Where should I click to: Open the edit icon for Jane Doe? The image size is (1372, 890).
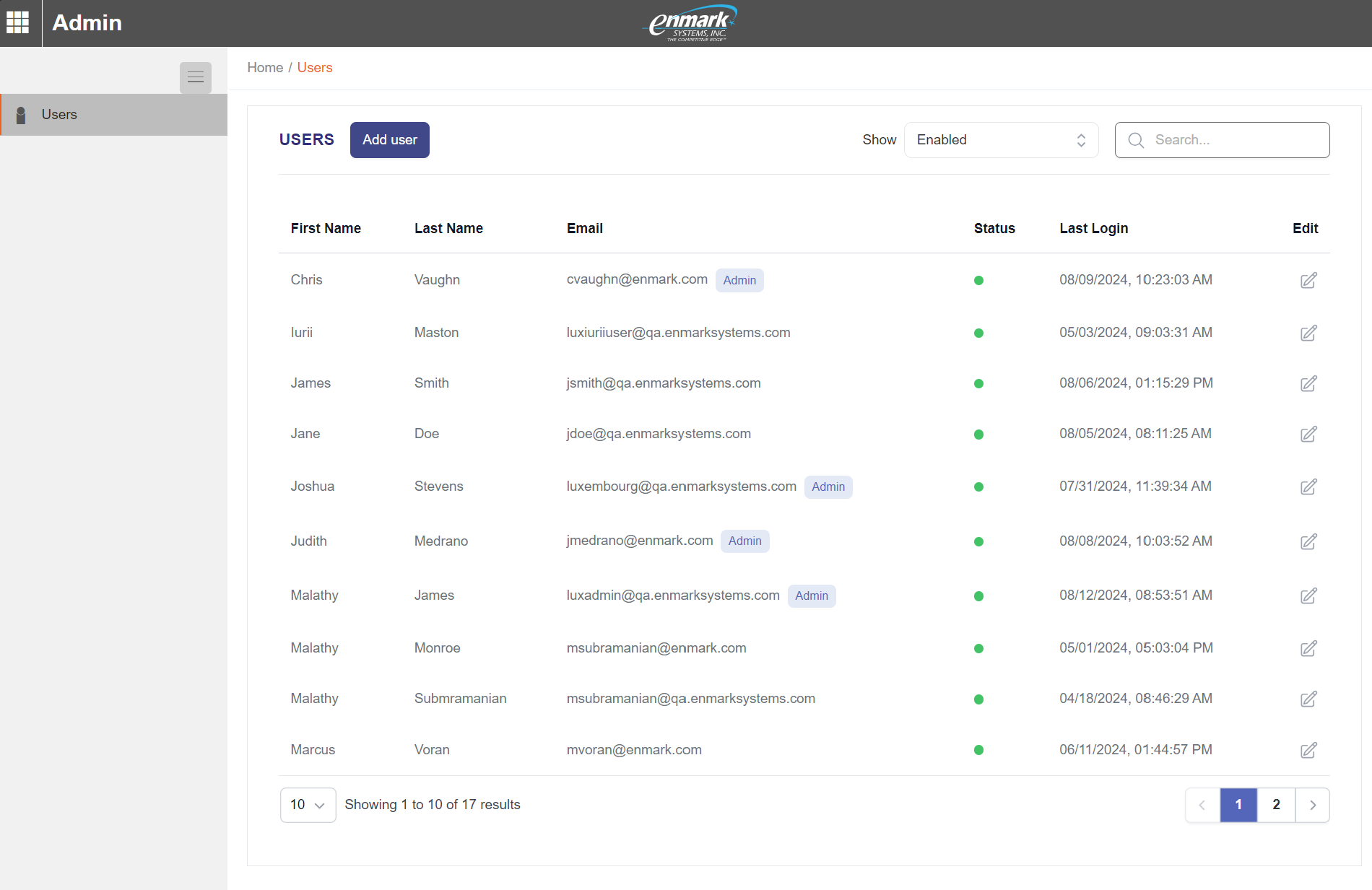pyautogui.click(x=1309, y=435)
